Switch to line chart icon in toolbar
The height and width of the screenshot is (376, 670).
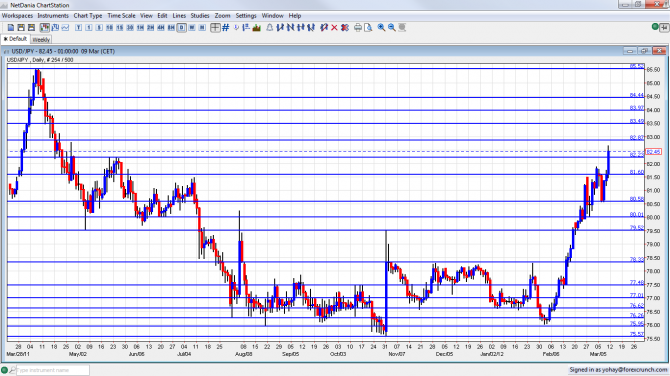pos(65,28)
